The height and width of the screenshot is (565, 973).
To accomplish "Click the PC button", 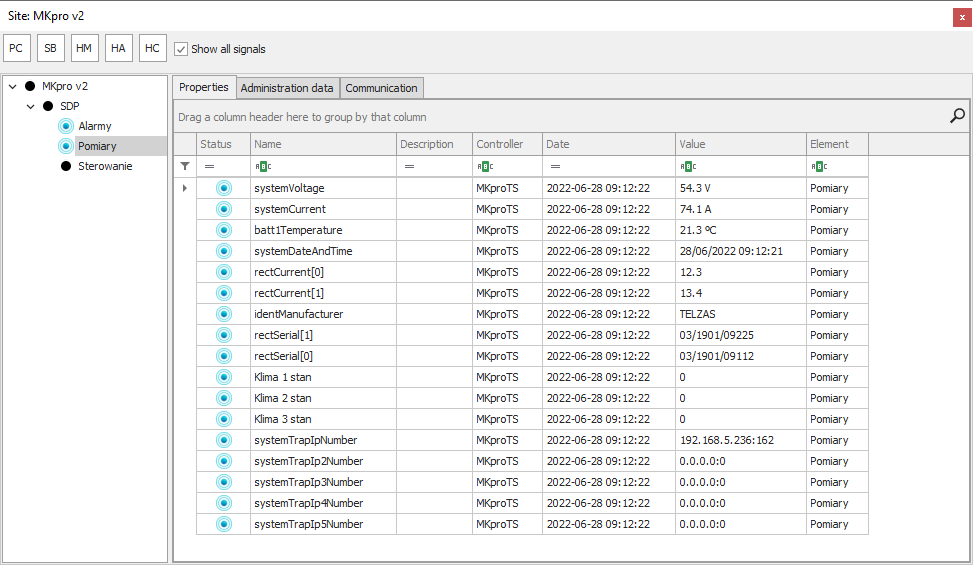I will pos(17,48).
